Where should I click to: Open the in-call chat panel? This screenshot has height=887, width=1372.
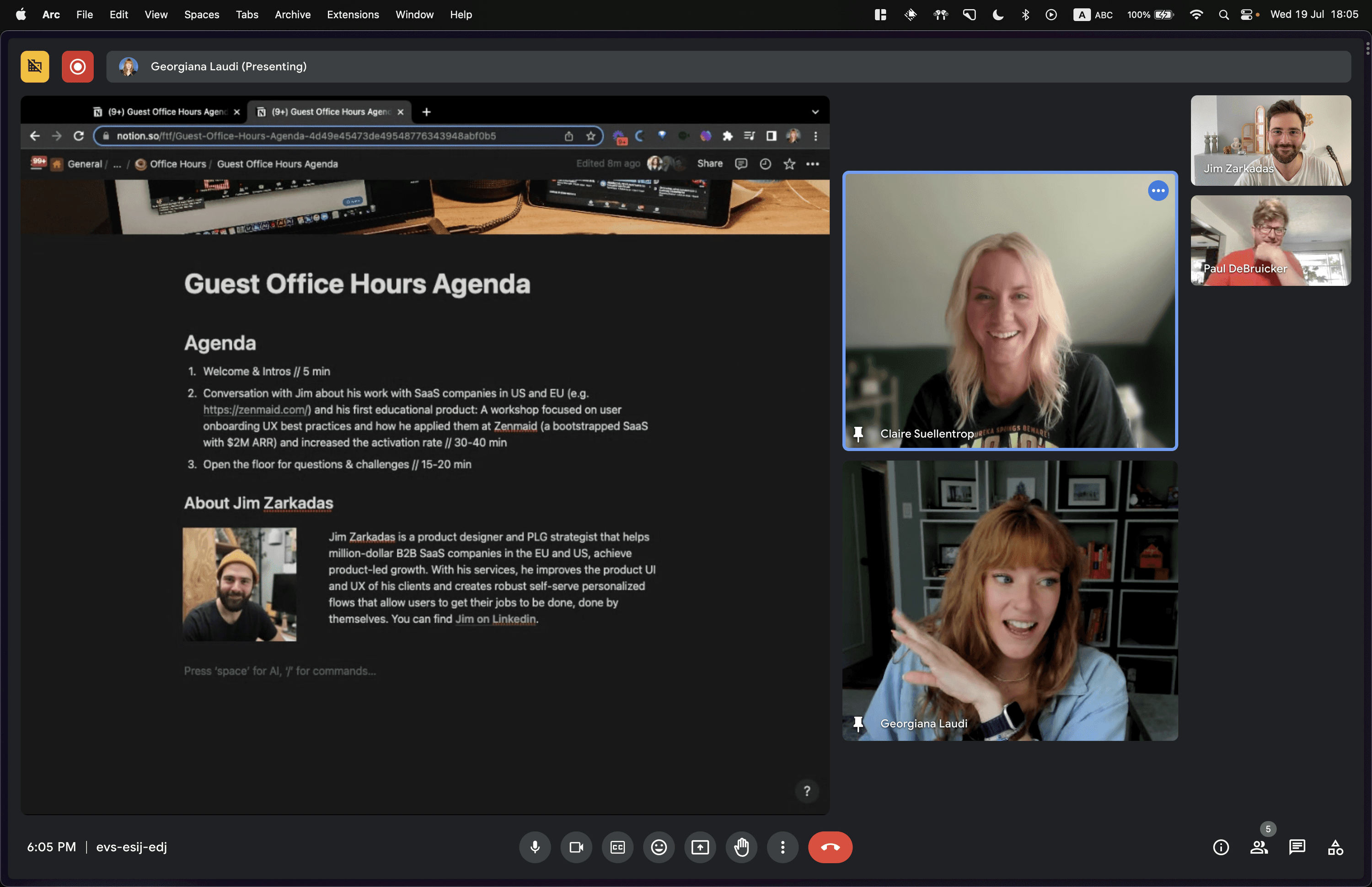[x=1297, y=847]
